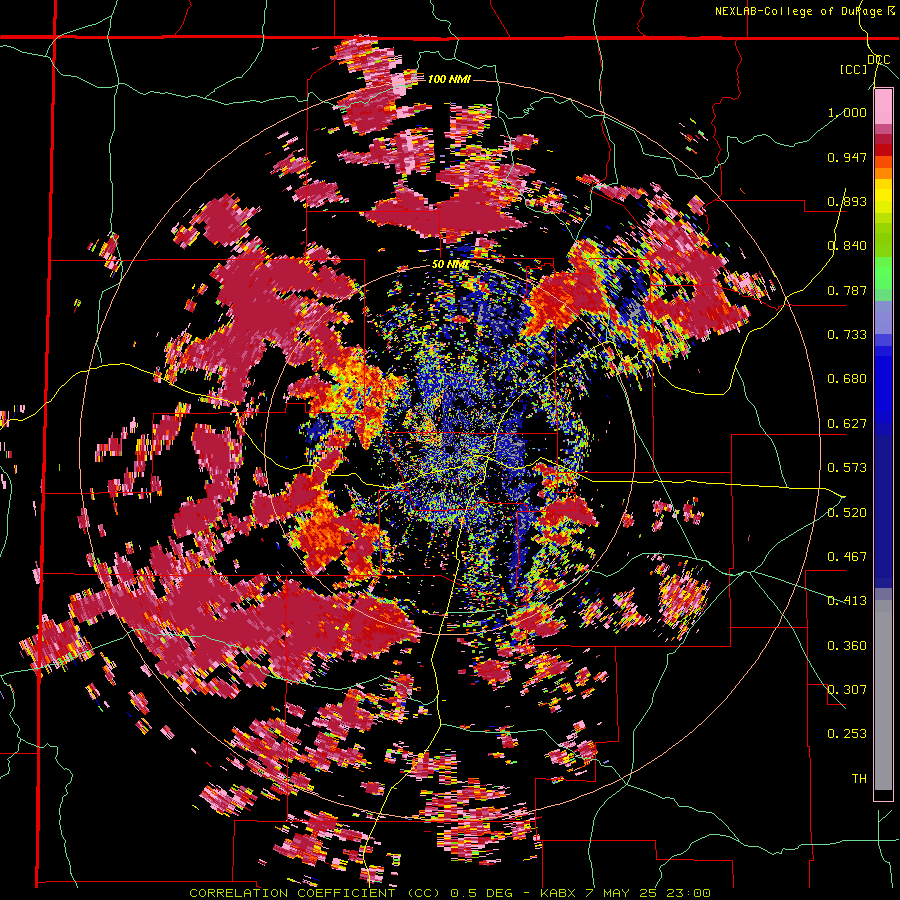Click the 0.680 legend value
The width and height of the screenshot is (900, 900).
[847, 379]
